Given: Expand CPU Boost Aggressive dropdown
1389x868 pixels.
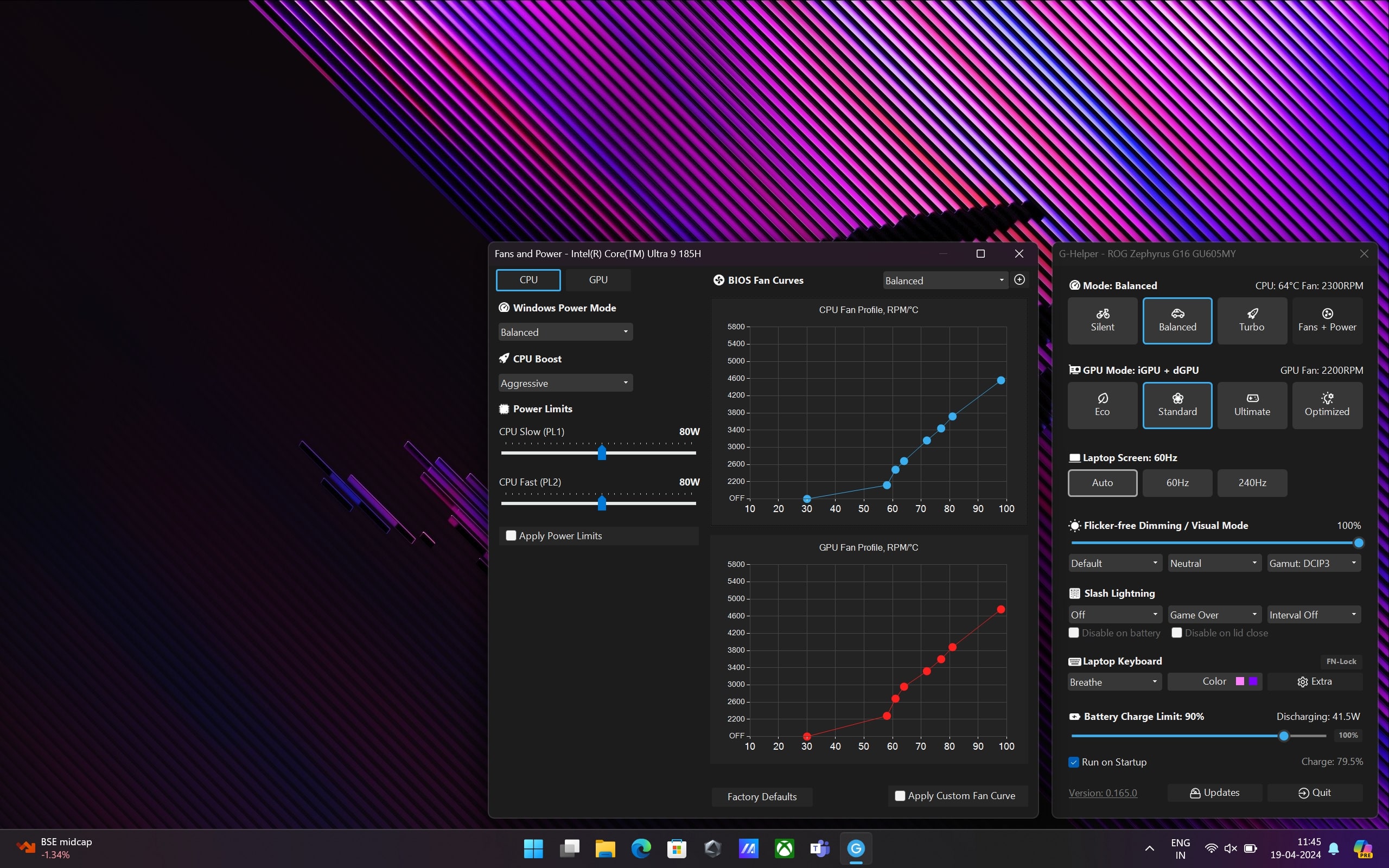Looking at the screenshot, I should [x=565, y=383].
